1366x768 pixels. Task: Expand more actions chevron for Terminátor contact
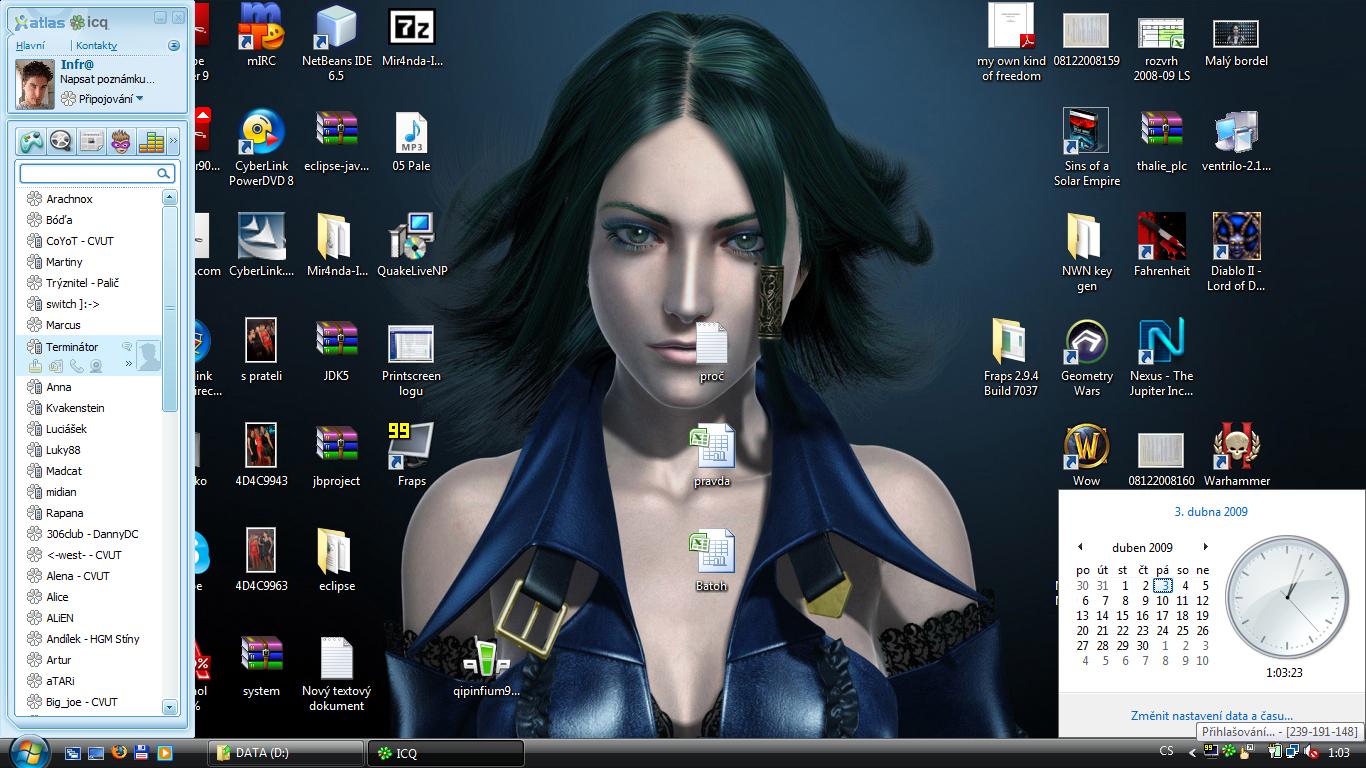(x=128, y=364)
